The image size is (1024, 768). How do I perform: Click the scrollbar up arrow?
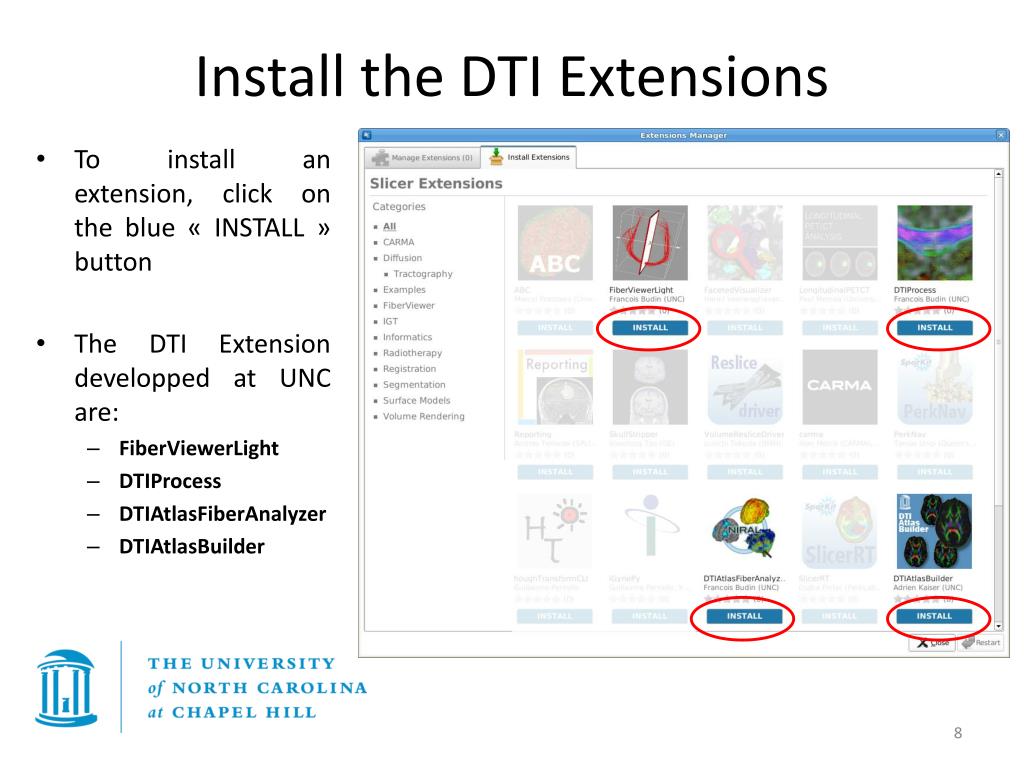998,174
